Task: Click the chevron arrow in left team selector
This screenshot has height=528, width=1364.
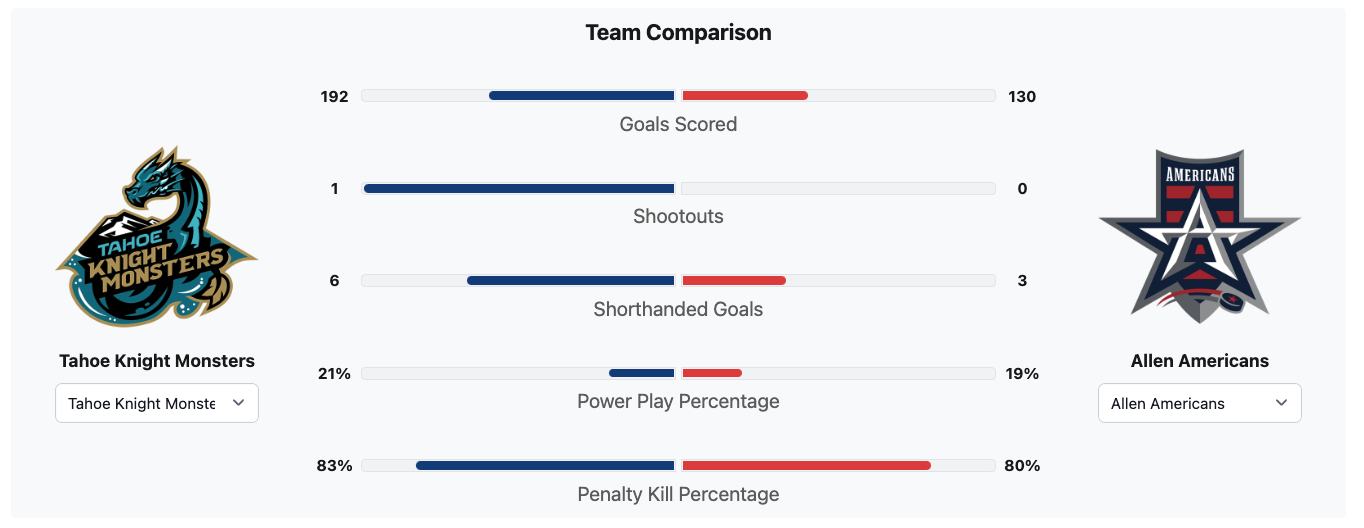Action: coord(238,403)
